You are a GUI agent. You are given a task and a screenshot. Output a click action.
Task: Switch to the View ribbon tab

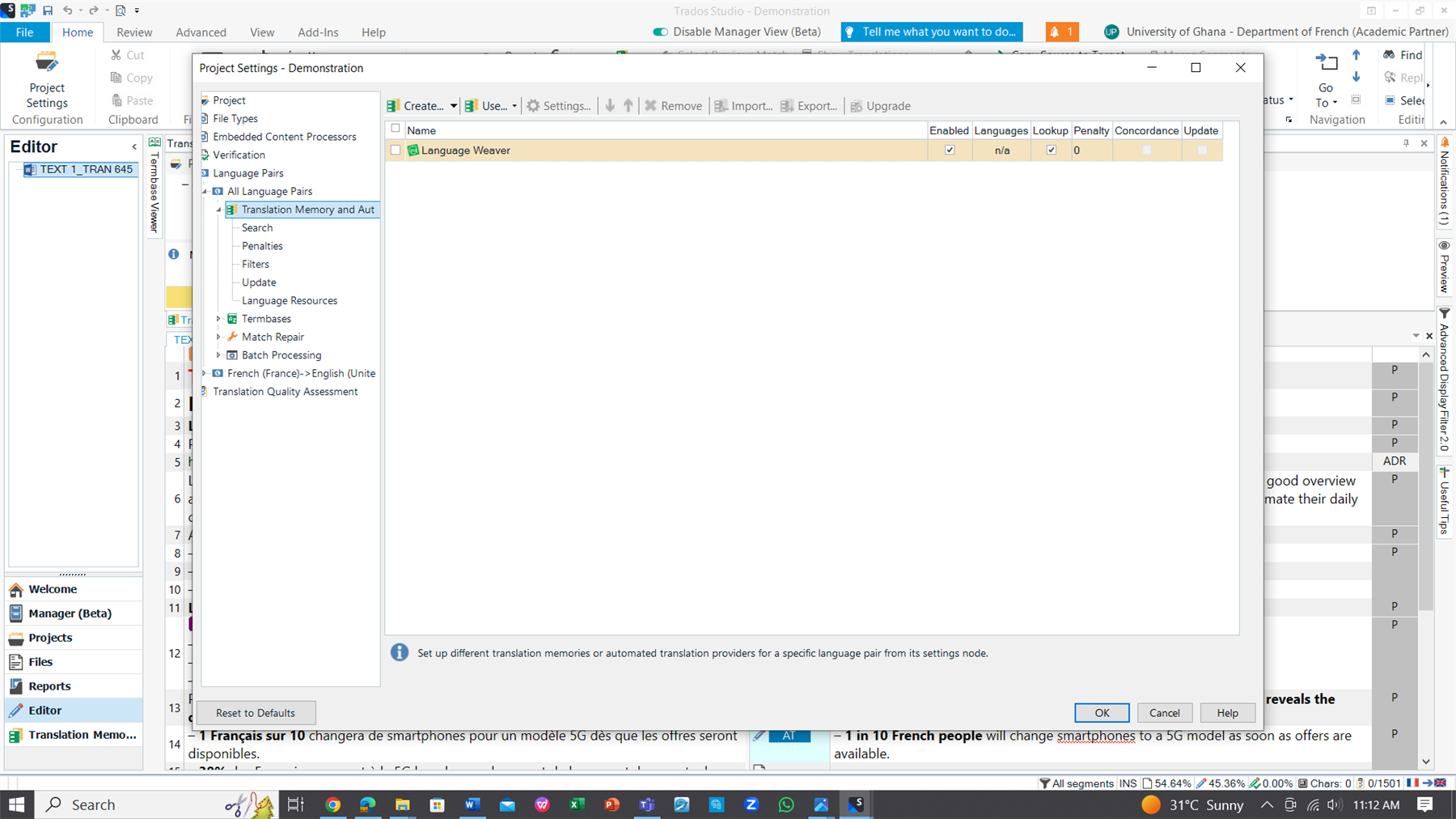click(262, 32)
